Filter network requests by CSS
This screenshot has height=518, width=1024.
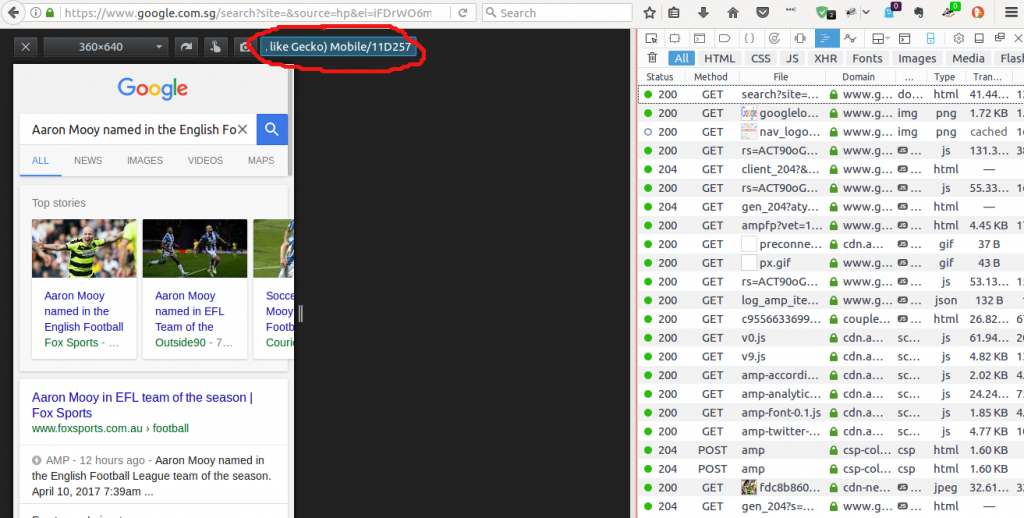(x=761, y=58)
